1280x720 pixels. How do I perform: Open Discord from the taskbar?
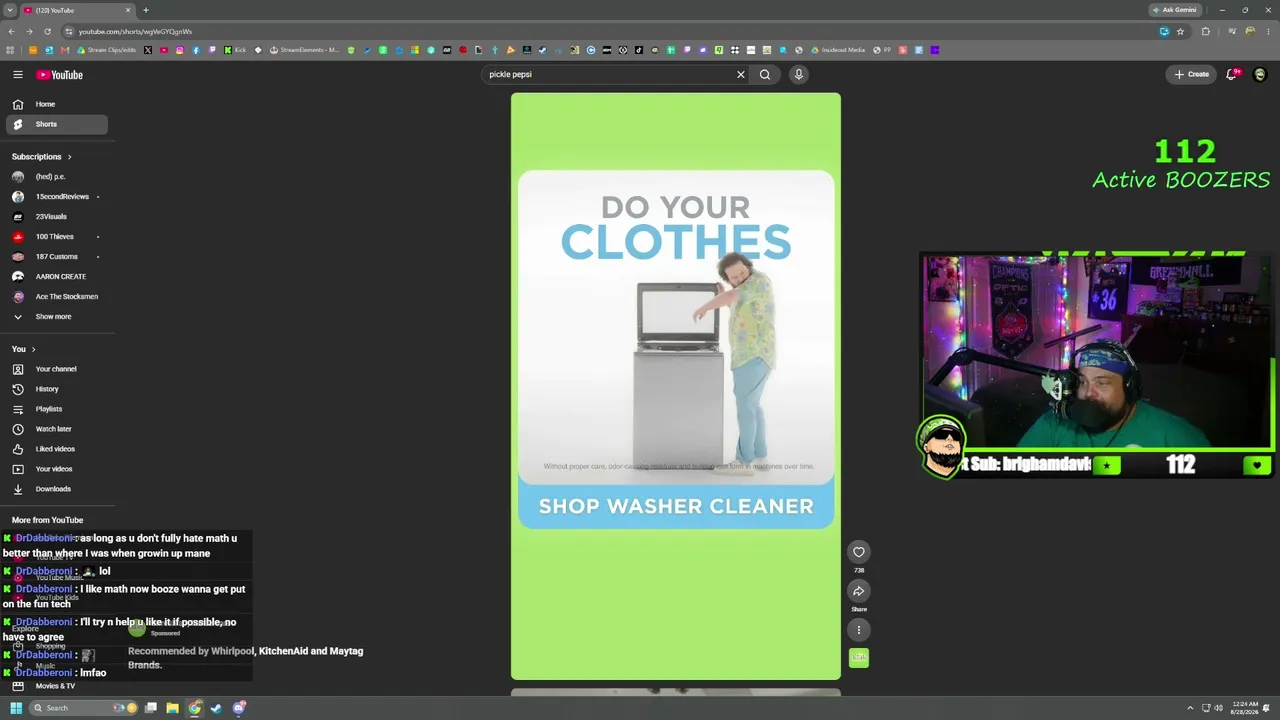coord(239,708)
